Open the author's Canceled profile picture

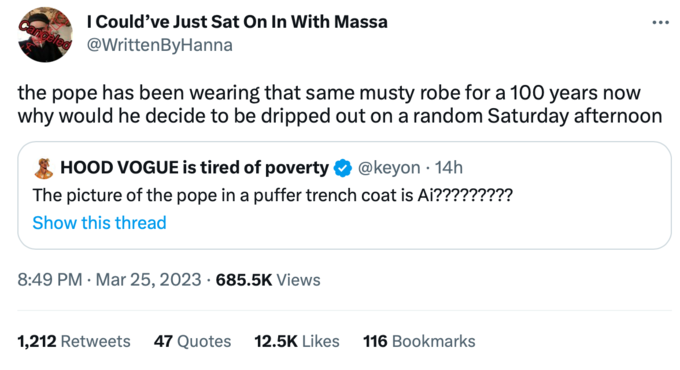45,35
